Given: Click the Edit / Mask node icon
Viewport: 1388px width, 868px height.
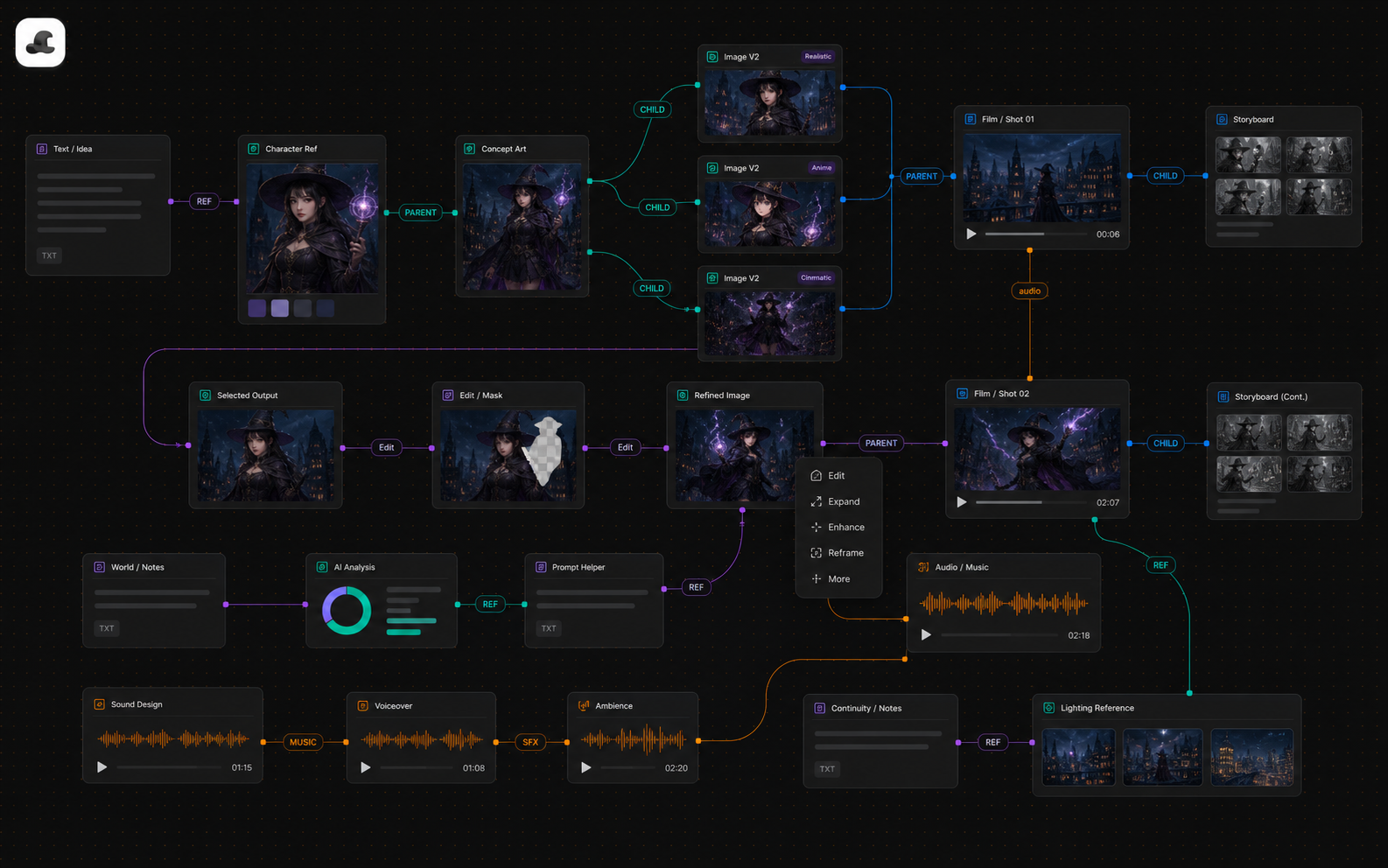Looking at the screenshot, I should pyautogui.click(x=447, y=395).
